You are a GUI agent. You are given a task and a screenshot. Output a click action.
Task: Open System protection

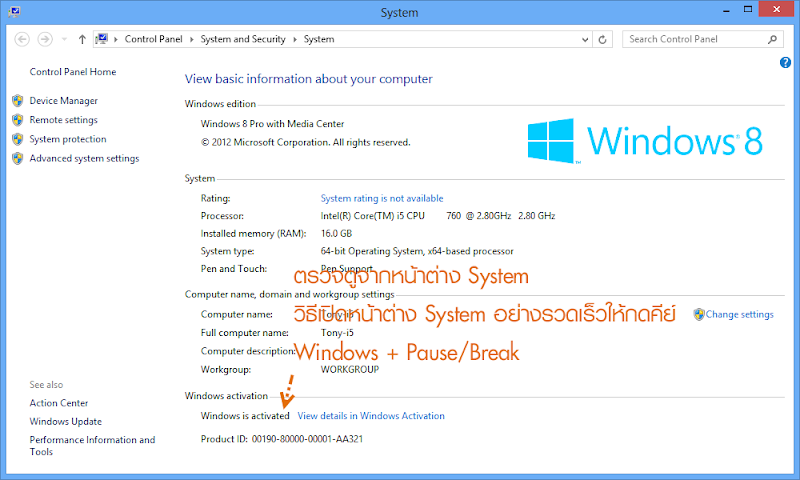(x=68, y=139)
